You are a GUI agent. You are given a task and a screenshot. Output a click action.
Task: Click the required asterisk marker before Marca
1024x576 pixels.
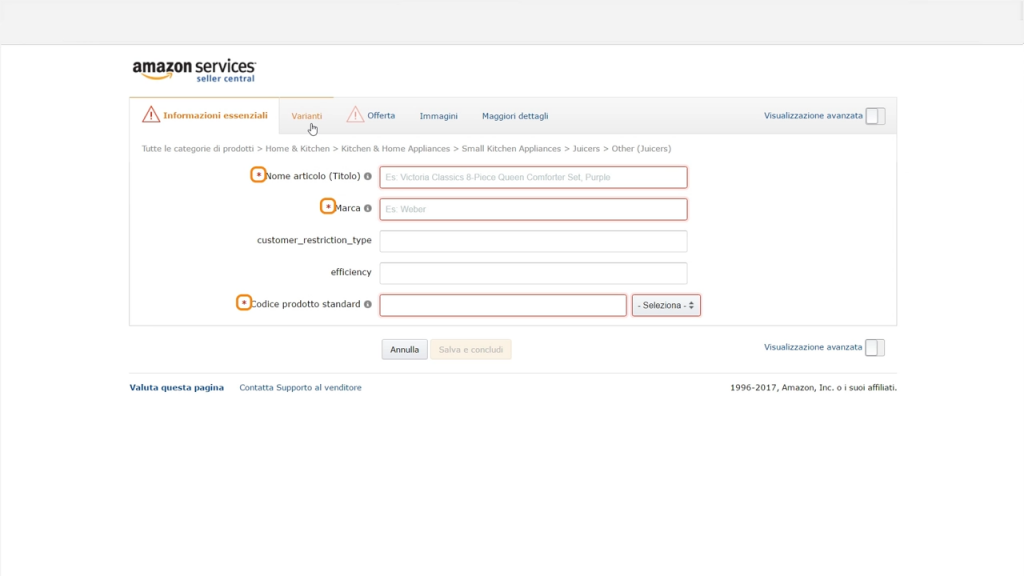(328, 207)
